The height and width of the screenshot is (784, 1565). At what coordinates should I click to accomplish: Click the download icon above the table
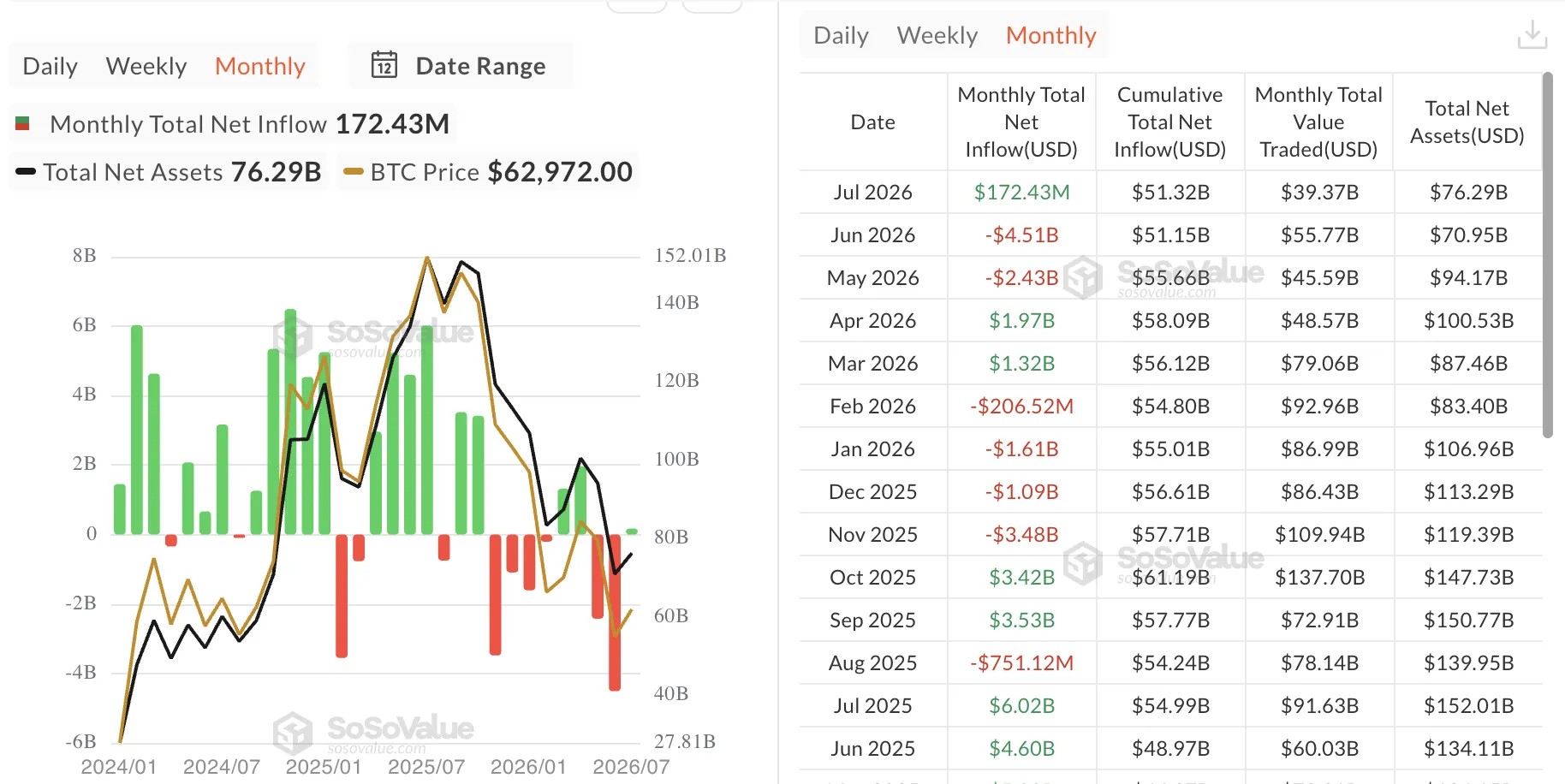point(1532,35)
